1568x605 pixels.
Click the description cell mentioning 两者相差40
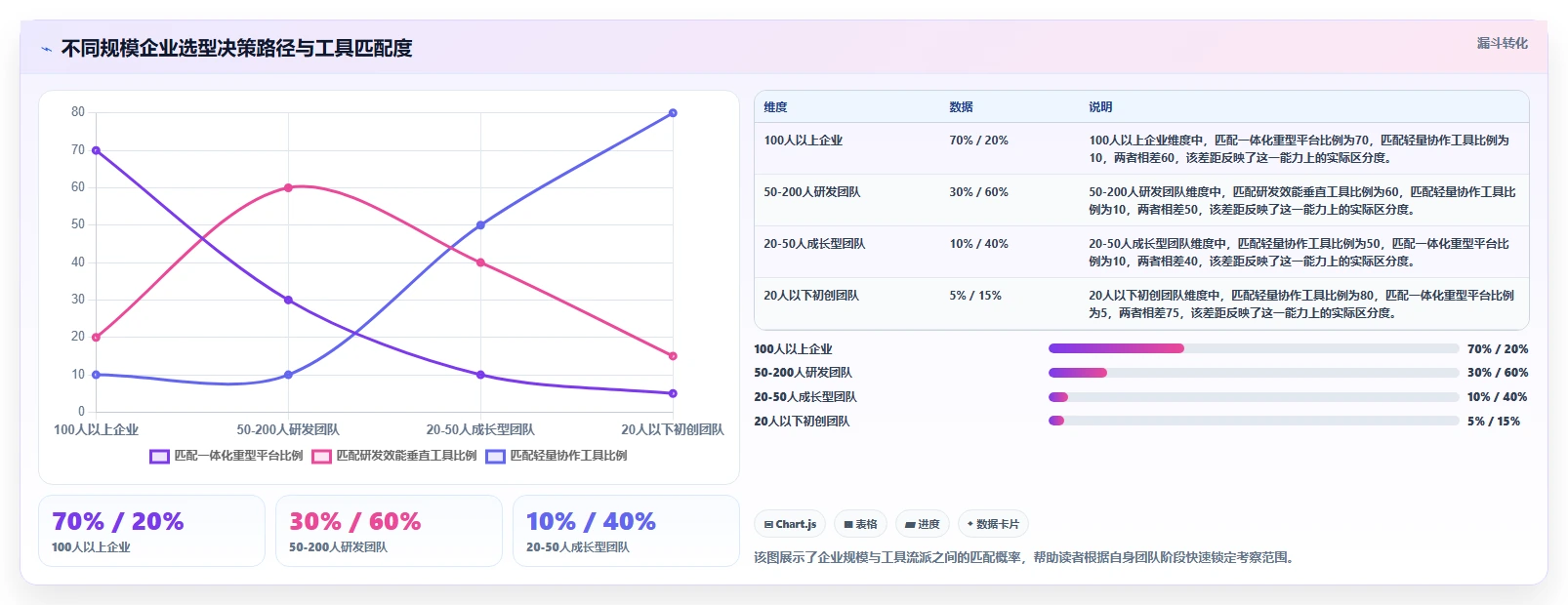[x=1302, y=253]
